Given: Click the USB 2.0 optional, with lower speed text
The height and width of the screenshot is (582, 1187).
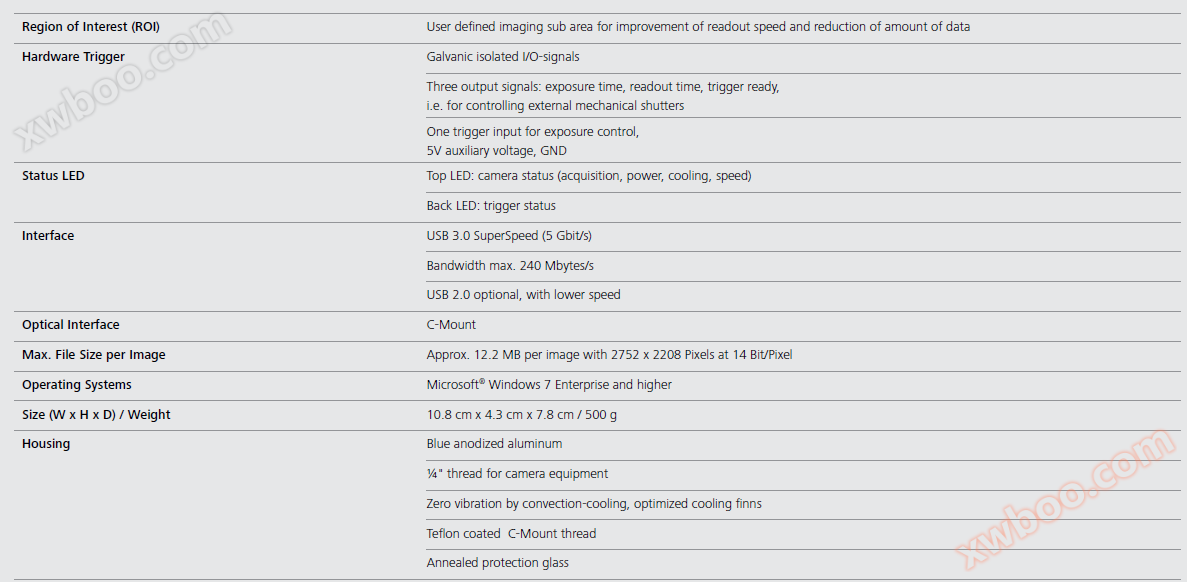Looking at the screenshot, I should 523,295.
